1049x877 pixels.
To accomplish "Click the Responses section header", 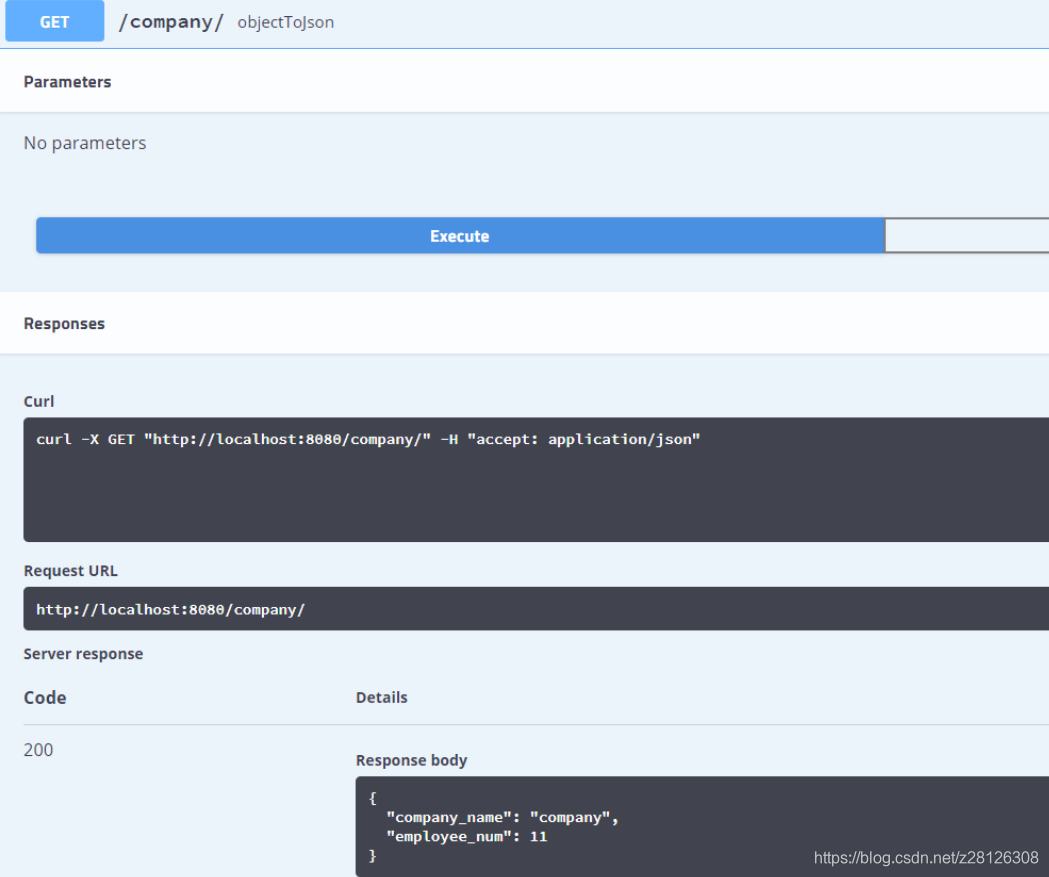I will coord(64,323).
